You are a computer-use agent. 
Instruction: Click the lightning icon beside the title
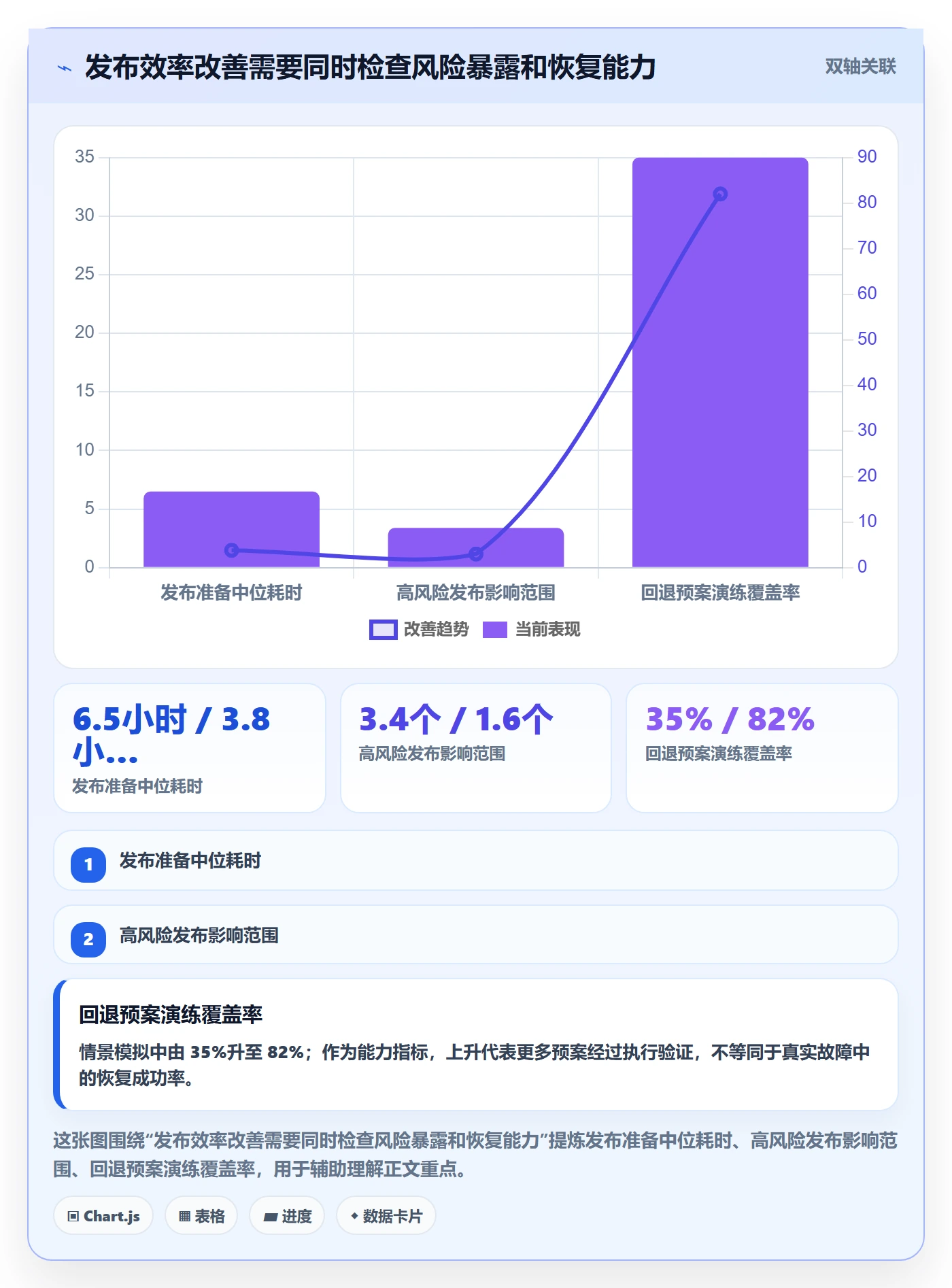pyautogui.click(x=65, y=68)
